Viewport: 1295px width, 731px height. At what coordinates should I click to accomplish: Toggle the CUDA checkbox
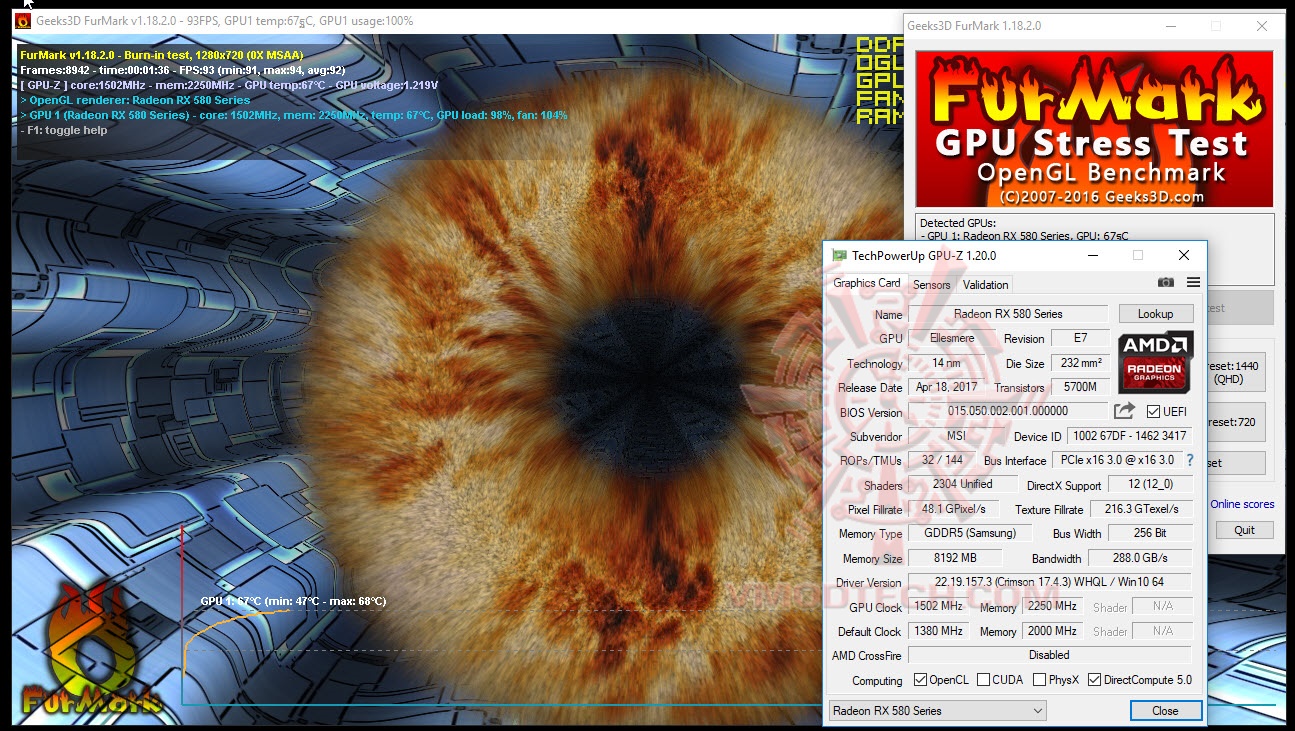point(984,680)
